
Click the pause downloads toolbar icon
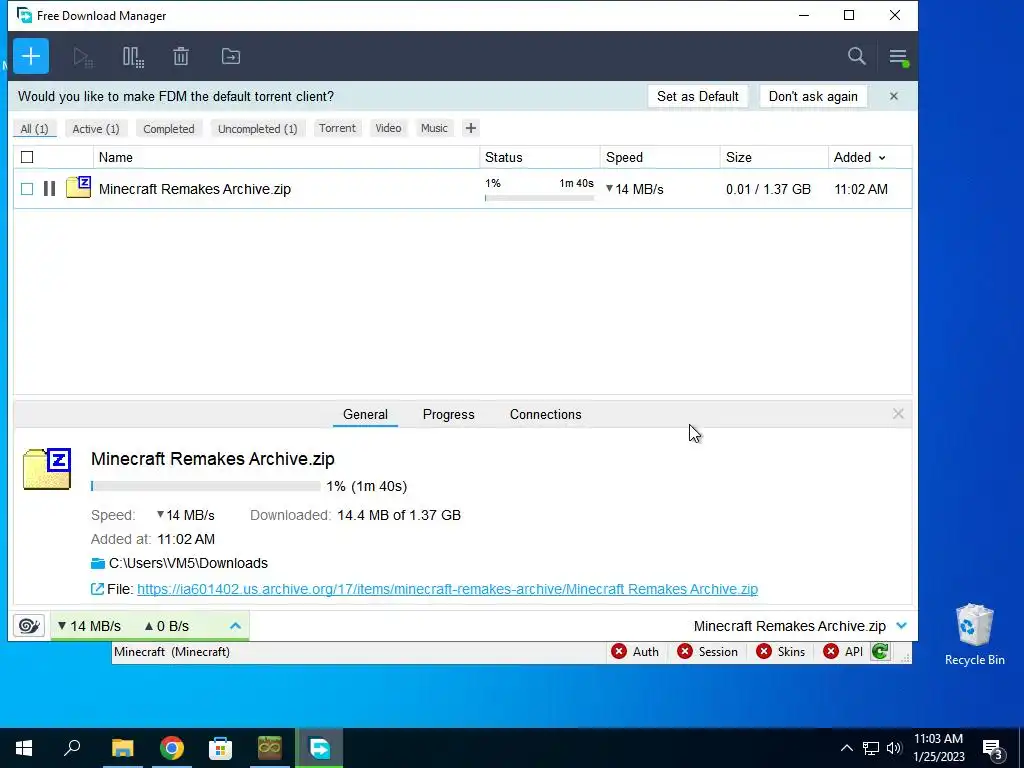[133, 57]
